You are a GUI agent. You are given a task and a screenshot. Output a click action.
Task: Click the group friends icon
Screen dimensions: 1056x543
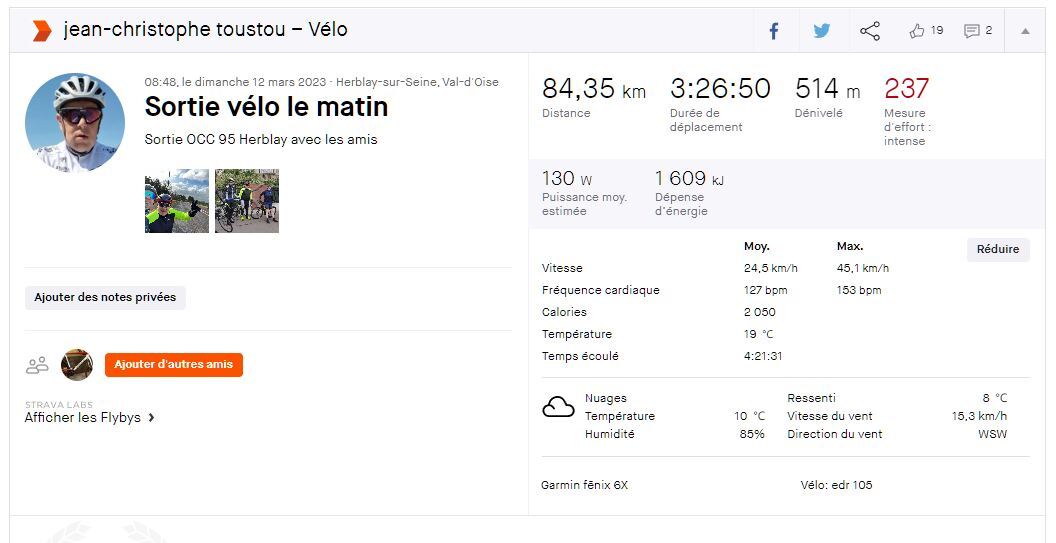(37, 365)
